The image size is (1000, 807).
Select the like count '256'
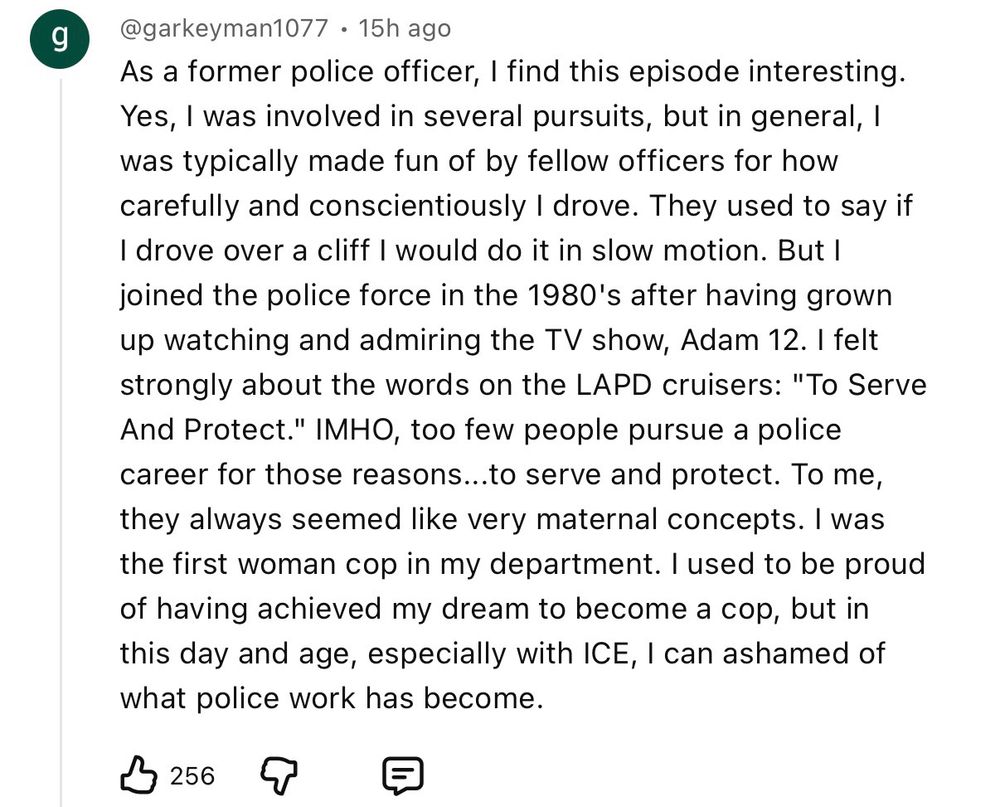(195, 774)
